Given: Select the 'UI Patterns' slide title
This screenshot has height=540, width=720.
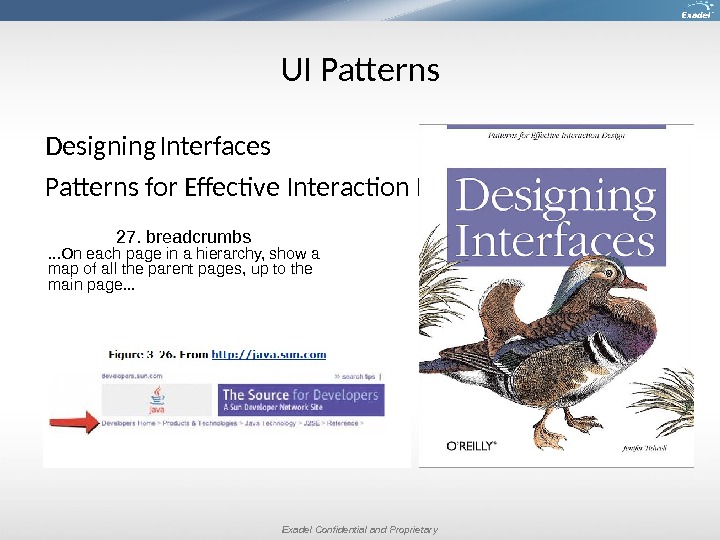Looking at the screenshot, I should (x=360, y=70).
